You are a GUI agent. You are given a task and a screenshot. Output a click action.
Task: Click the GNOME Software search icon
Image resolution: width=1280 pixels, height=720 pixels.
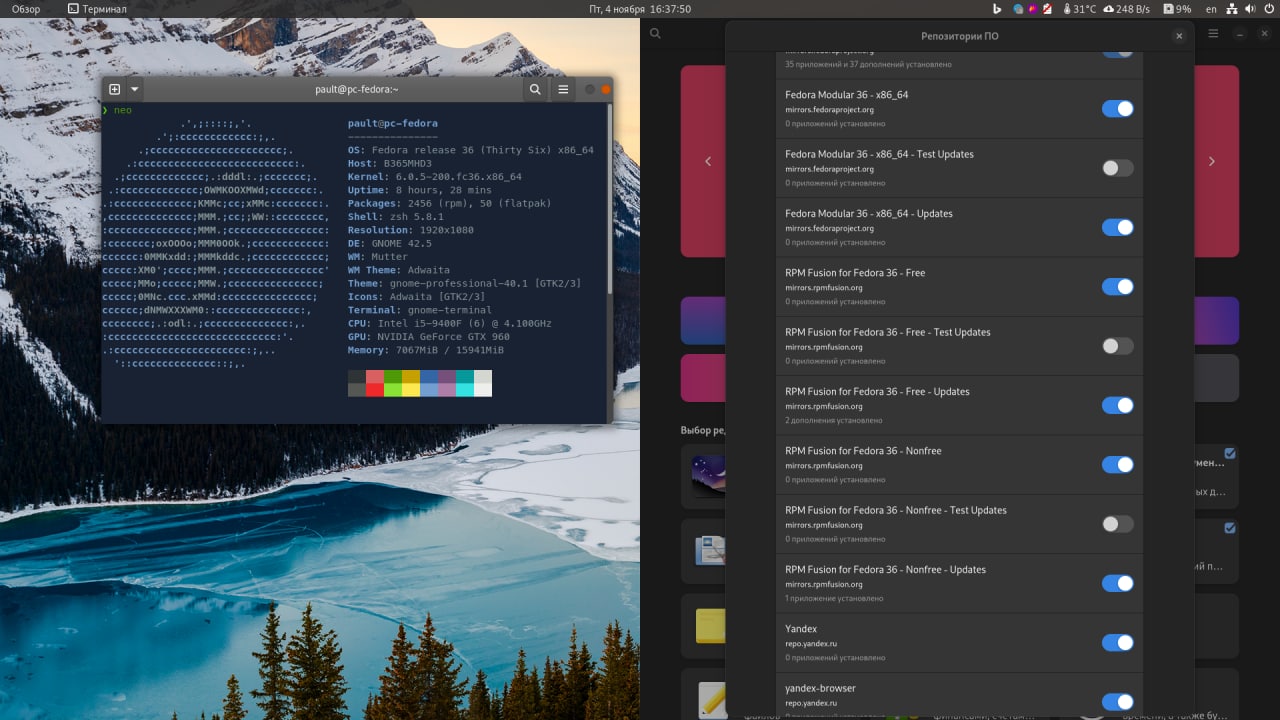click(x=655, y=34)
